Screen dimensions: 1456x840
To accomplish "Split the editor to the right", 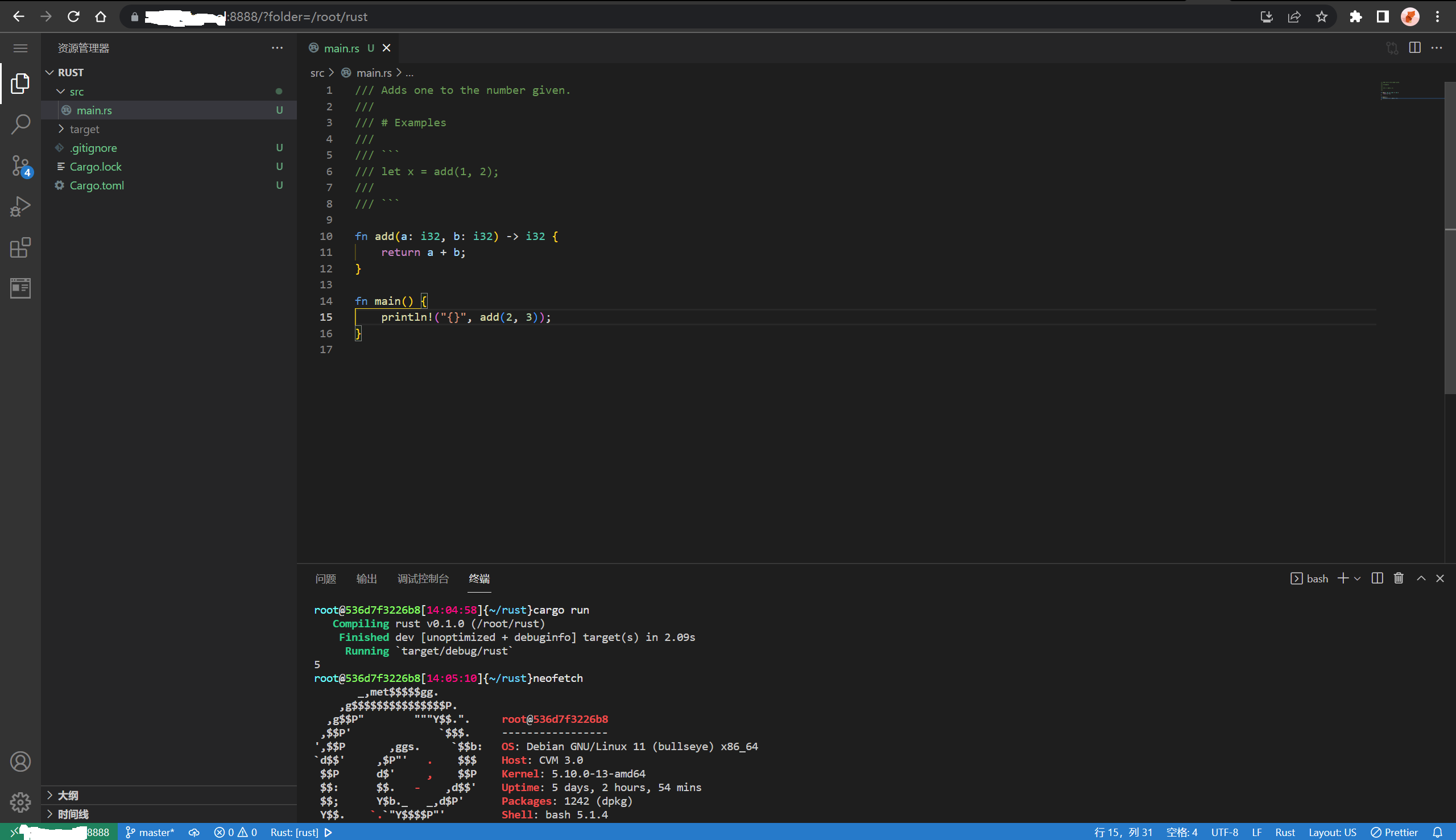I will click(x=1414, y=48).
